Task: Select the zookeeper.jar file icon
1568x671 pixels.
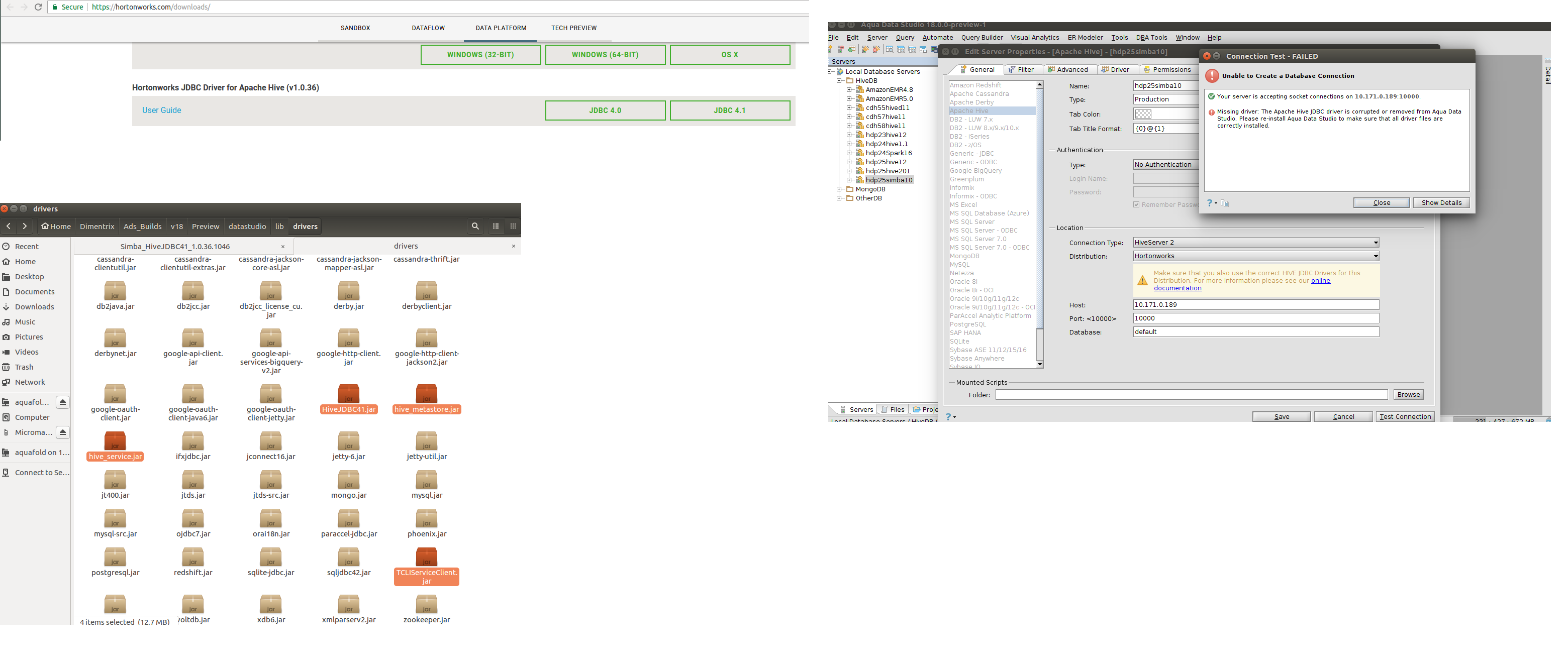Action: [x=426, y=604]
